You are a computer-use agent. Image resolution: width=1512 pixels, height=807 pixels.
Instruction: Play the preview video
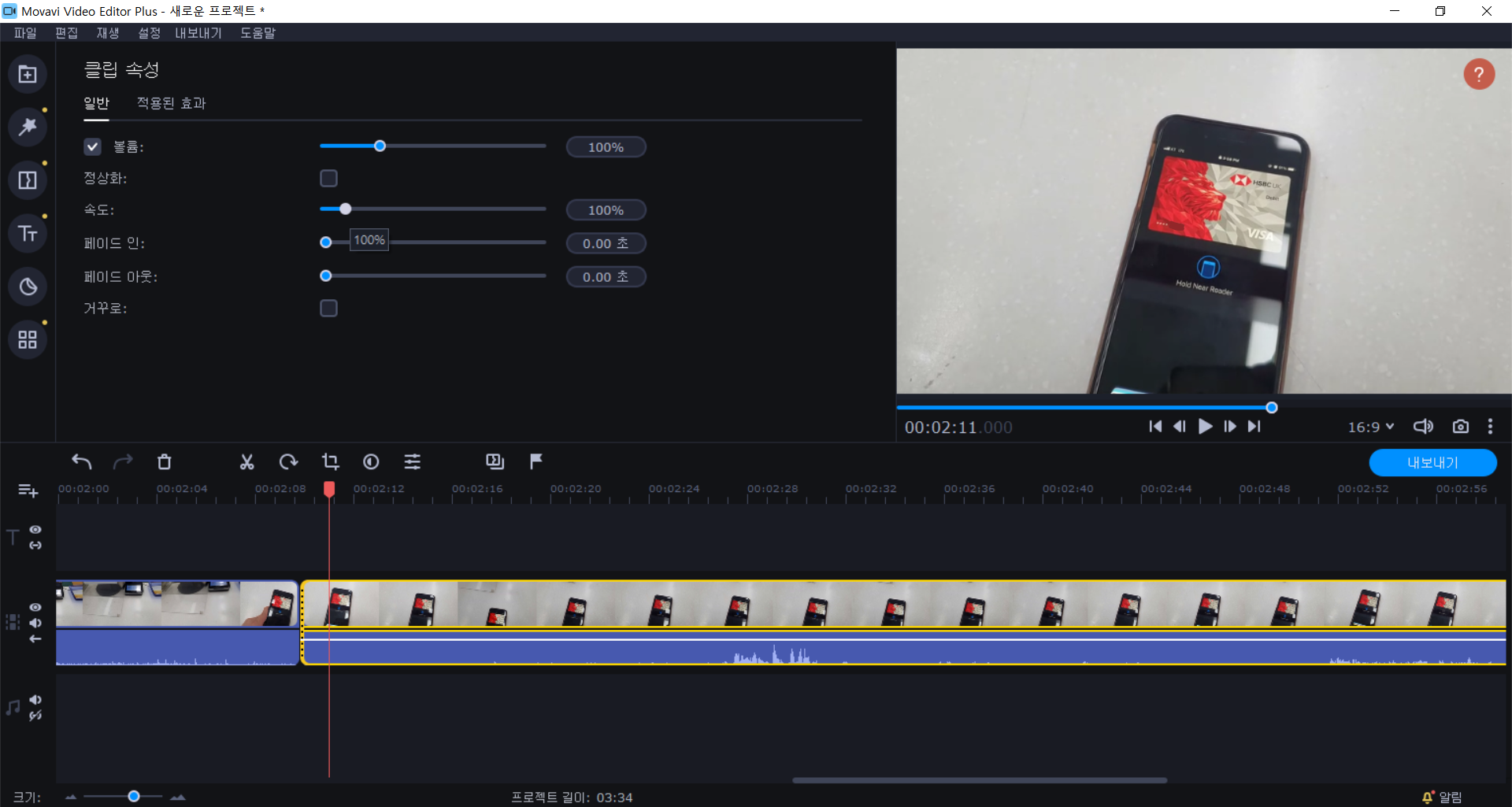click(x=1205, y=426)
